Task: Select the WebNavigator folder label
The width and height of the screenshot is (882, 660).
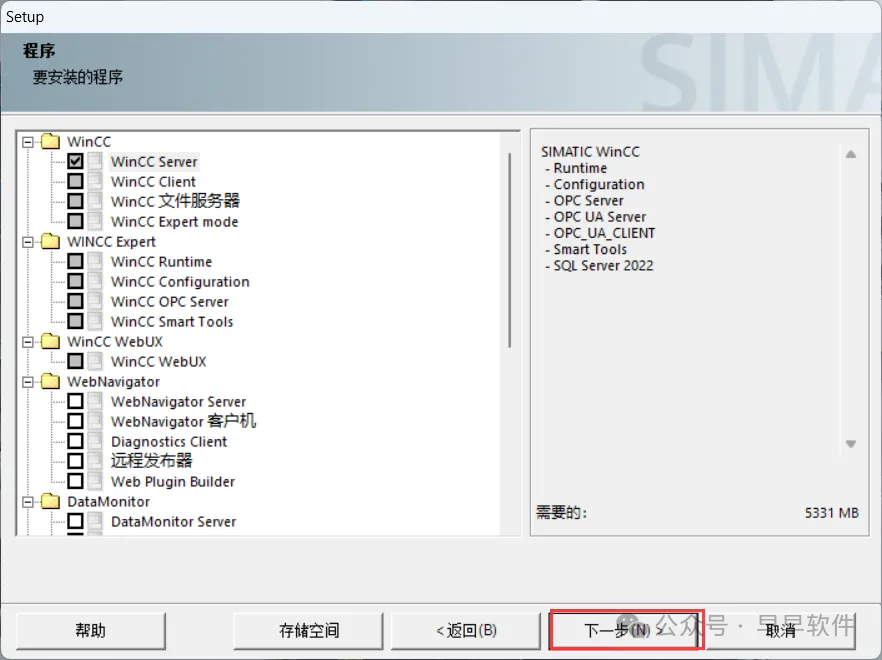Action: click(114, 381)
